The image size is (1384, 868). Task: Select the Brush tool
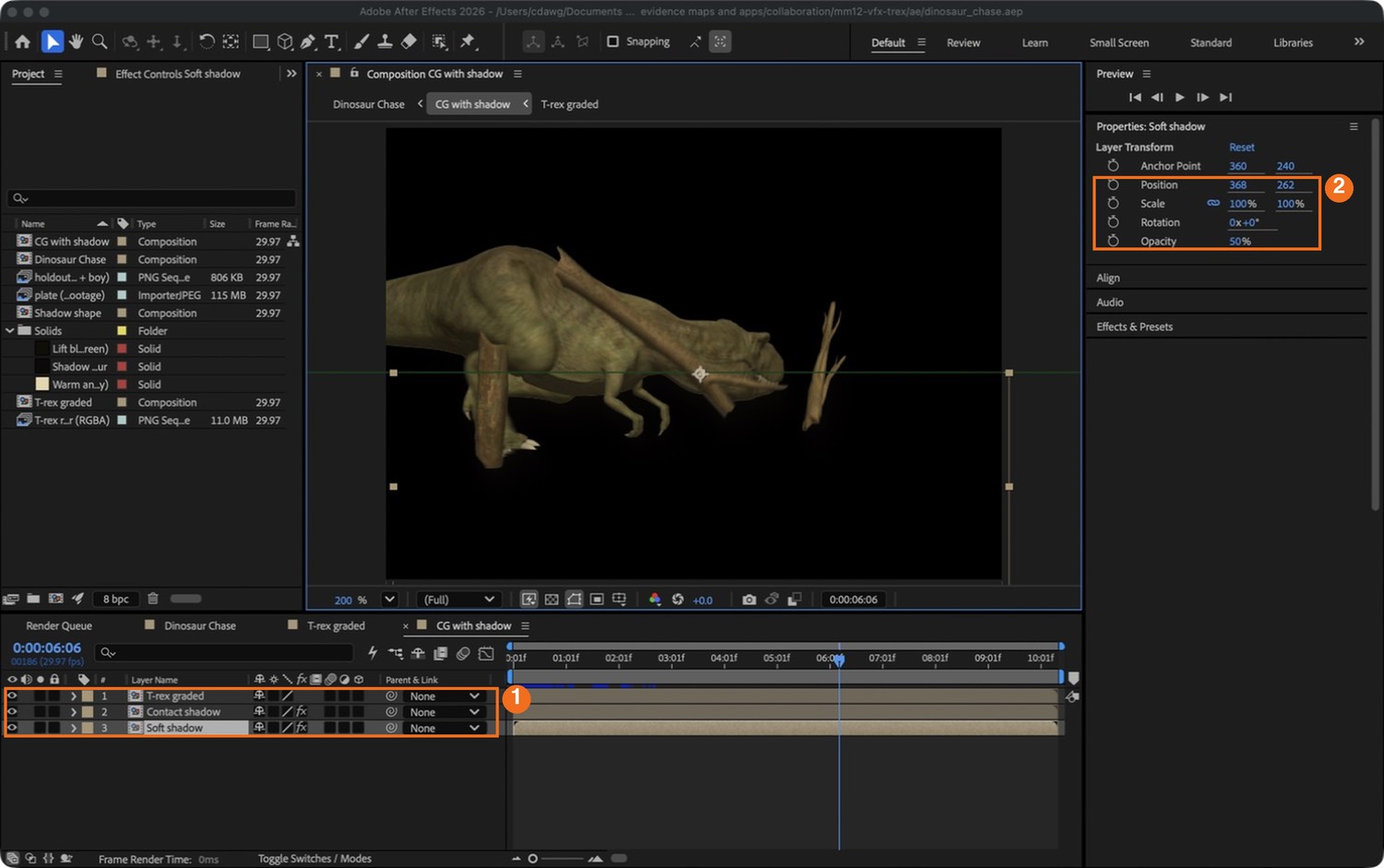362,42
